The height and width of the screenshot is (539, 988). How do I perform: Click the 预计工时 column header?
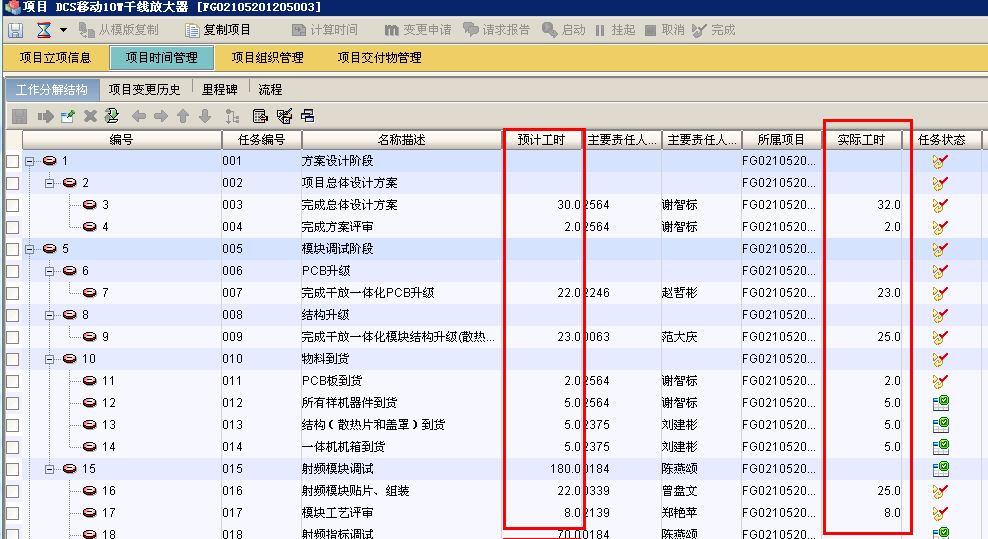tap(541, 140)
